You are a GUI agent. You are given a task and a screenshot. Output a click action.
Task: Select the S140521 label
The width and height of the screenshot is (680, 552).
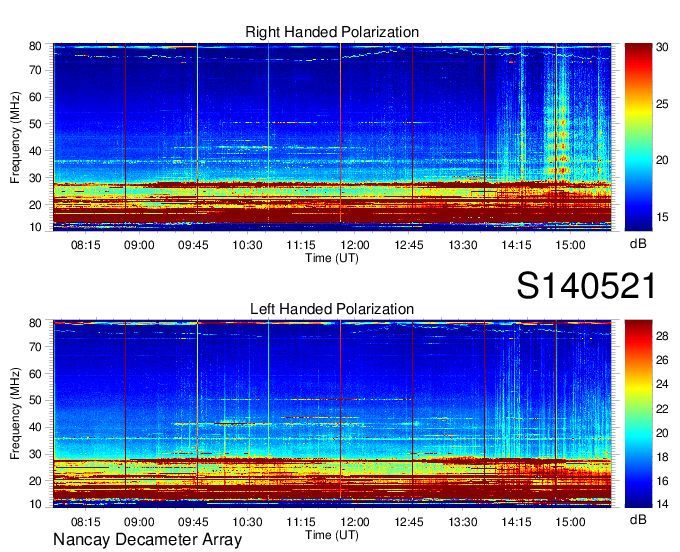[586, 286]
